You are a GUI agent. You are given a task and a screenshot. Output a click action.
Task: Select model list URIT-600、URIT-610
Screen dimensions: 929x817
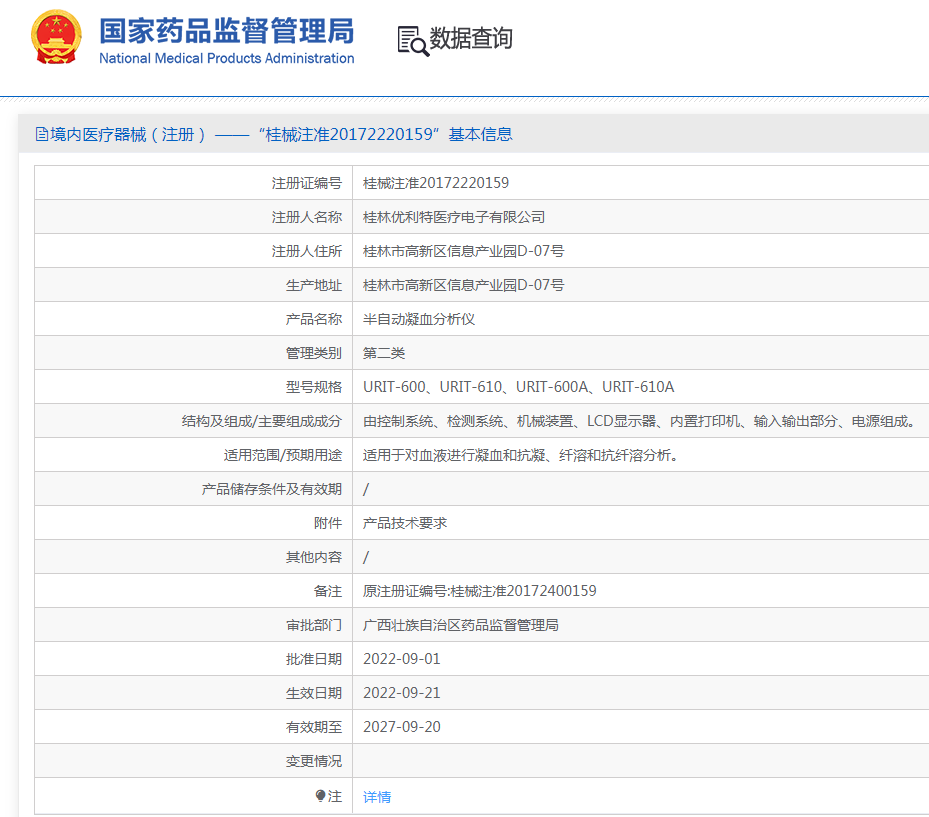[x=518, y=387]
